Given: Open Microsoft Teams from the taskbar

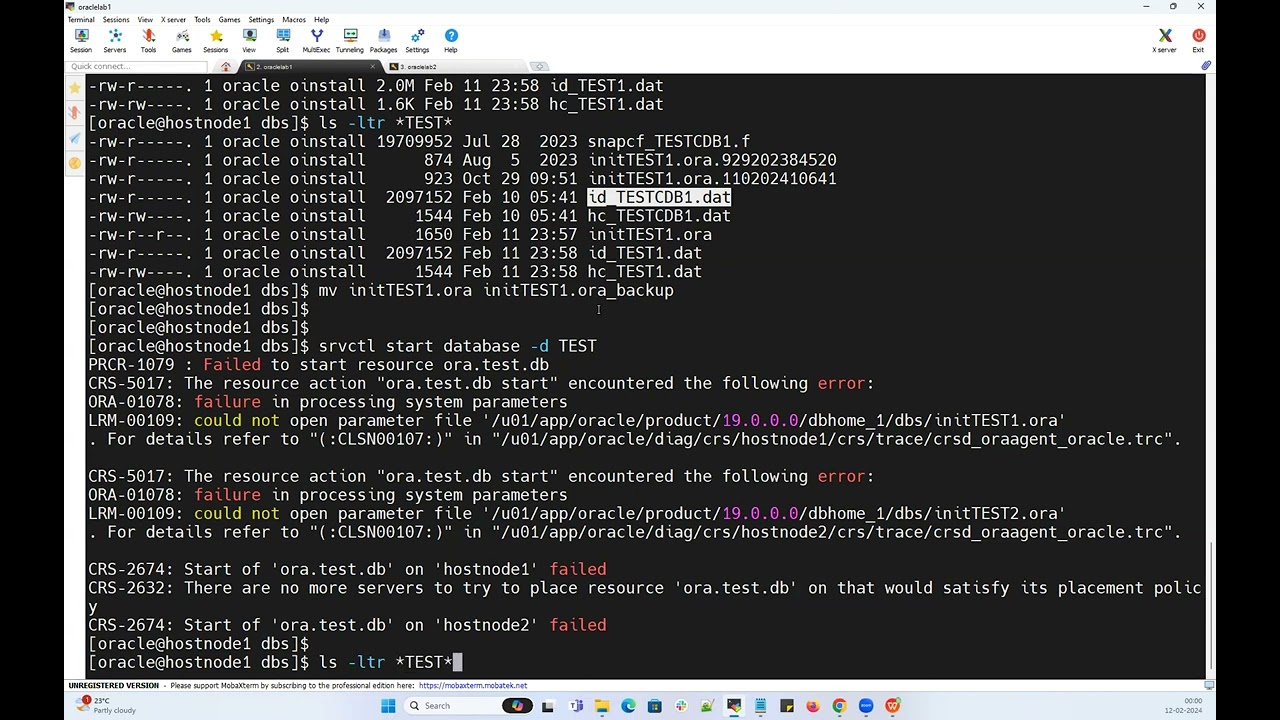Looking at the screenshot, I should pyautogui.click(x=576, y=706).
